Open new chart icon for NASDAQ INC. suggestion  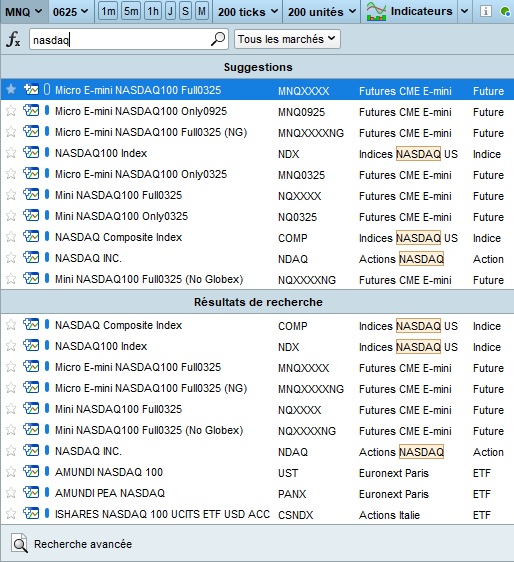tap(31, 257)
